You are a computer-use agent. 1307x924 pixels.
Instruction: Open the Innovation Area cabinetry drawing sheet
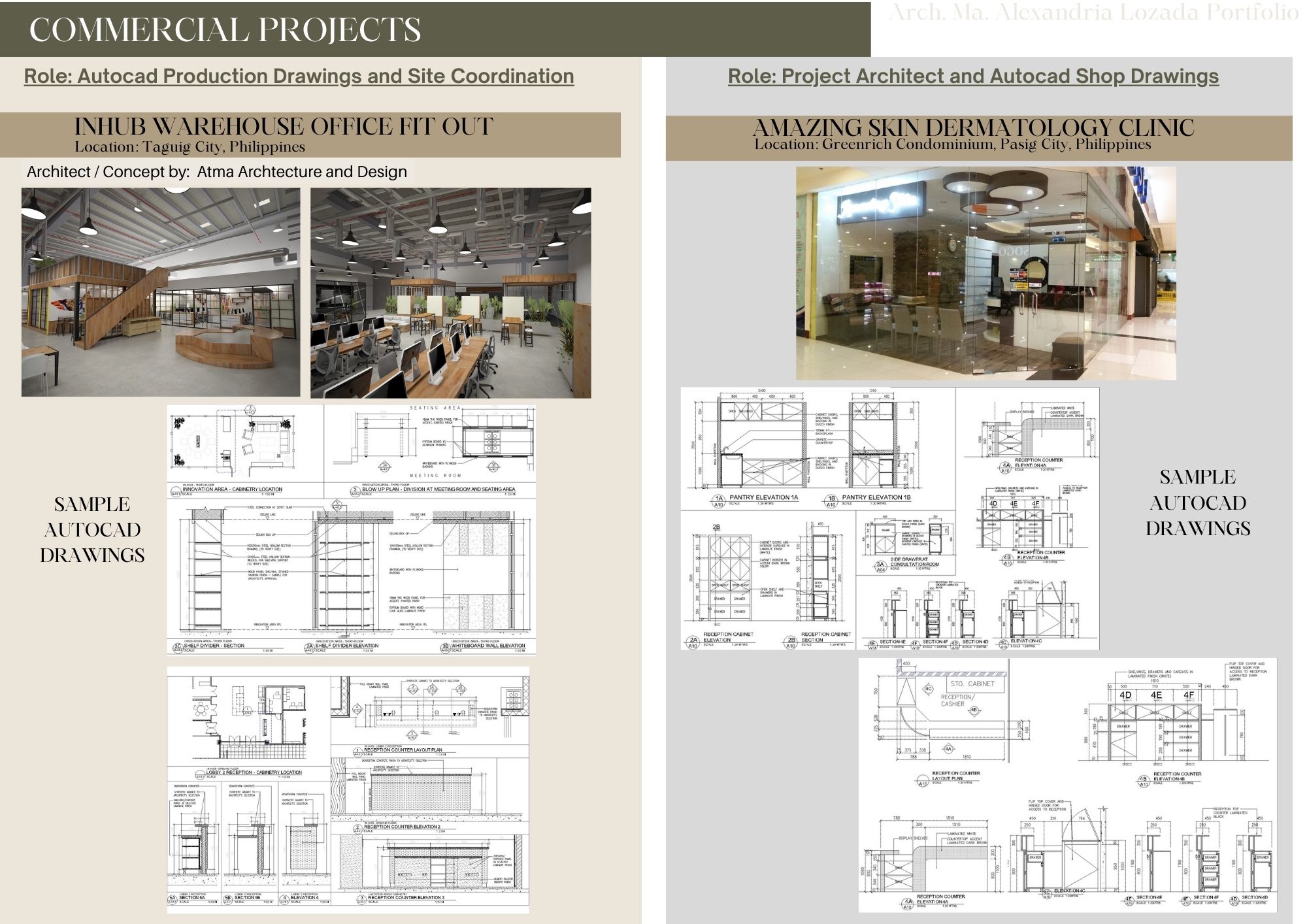coord(352,529)
